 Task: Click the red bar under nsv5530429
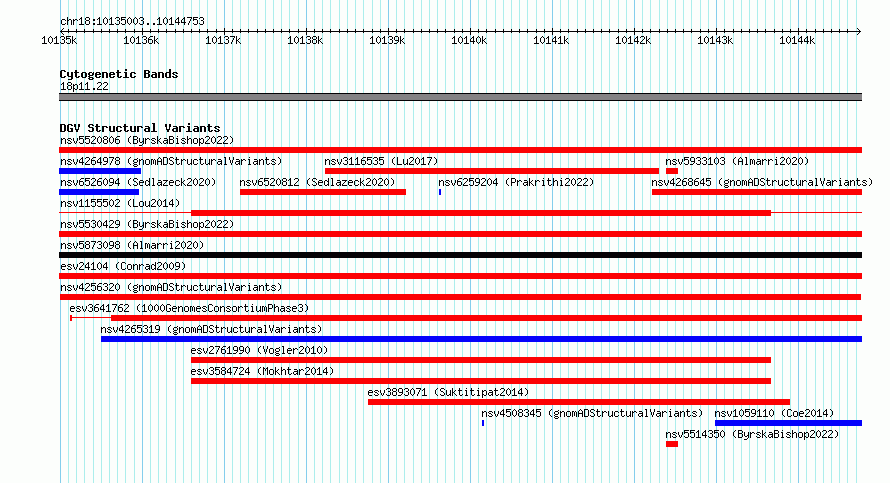pos(460,234)
